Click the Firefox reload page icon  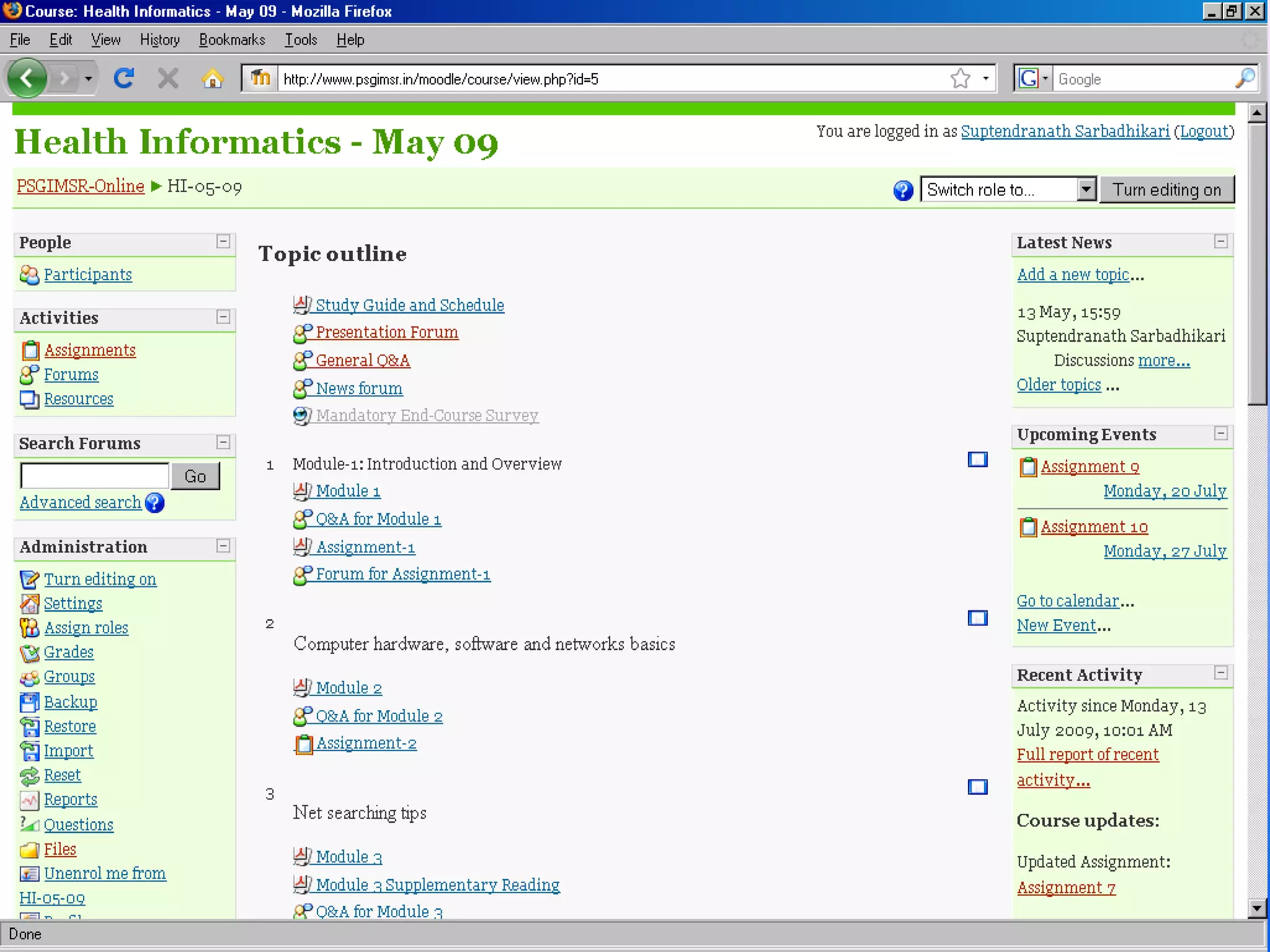123,79
